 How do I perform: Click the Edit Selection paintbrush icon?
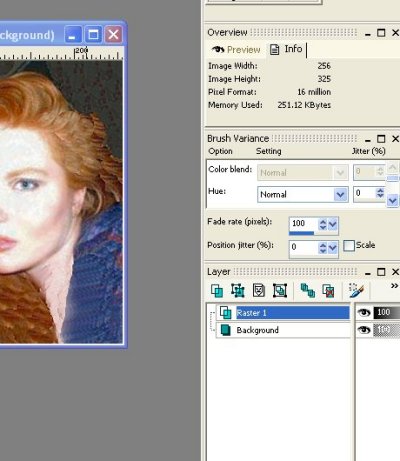[x=356, y=291]
